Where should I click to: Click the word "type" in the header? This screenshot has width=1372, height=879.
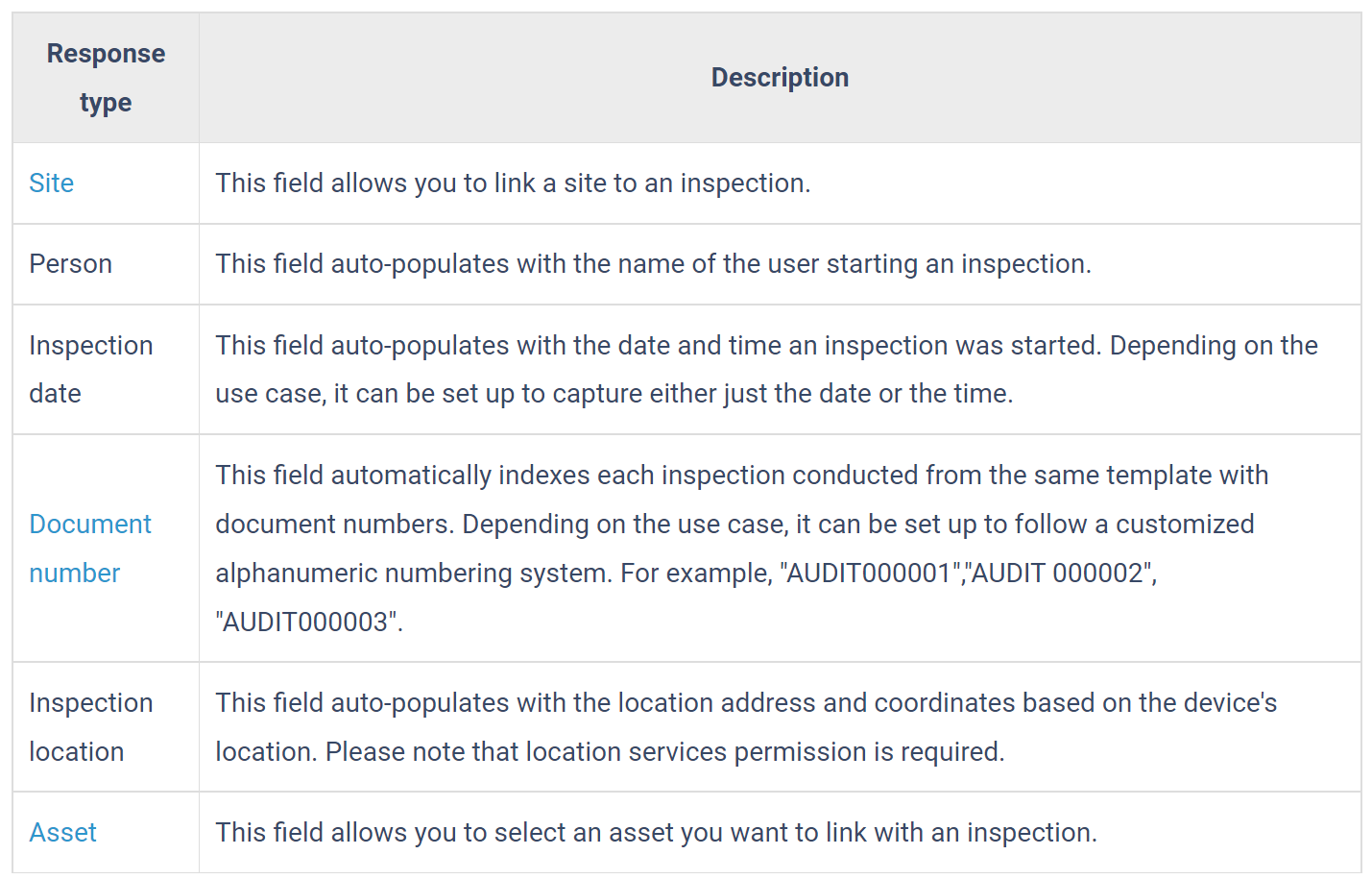106,103
